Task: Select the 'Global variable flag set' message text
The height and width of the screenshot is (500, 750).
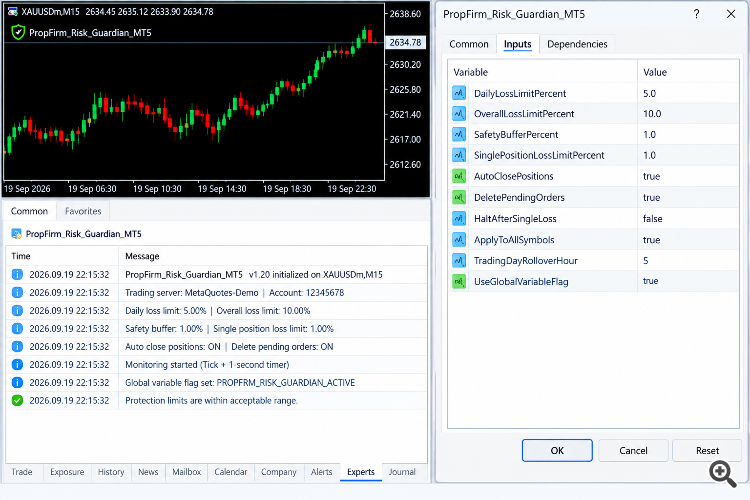Action: [x=240, y=383]
